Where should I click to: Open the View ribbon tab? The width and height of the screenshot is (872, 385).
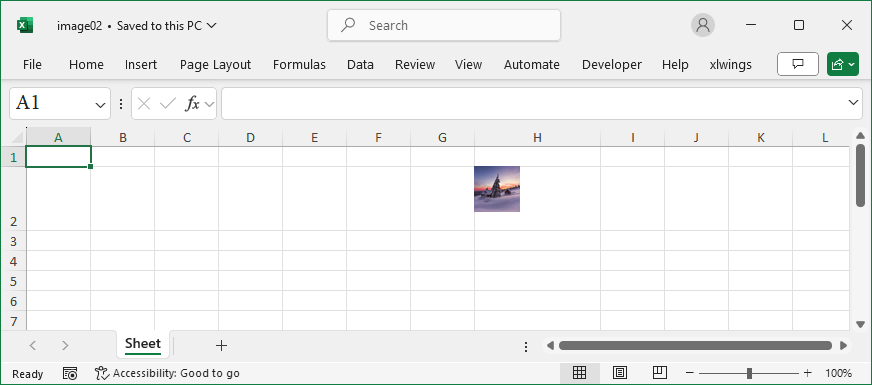[x=468, y=65]
